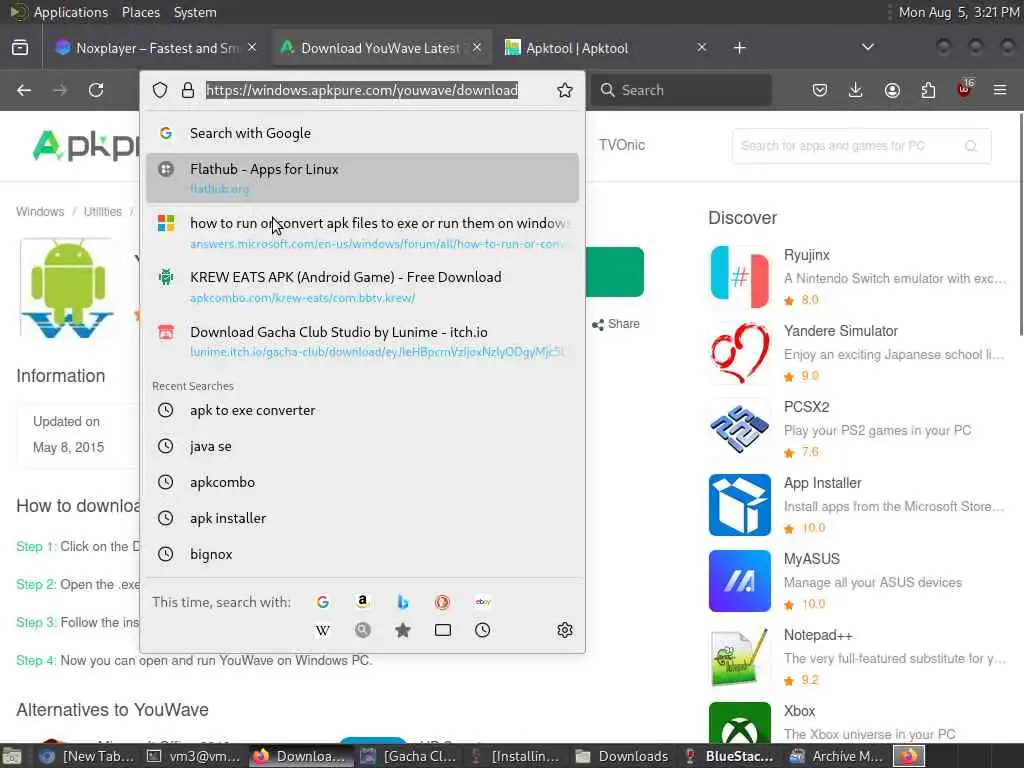1024x768 pixels.
Task: Select recent search 'java se'
Action: (x=362, y=446)
